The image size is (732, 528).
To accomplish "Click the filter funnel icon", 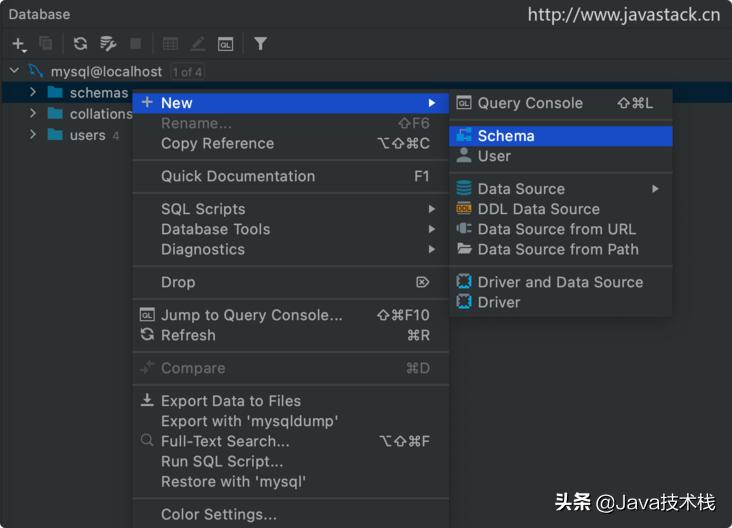I will (260, 43).
